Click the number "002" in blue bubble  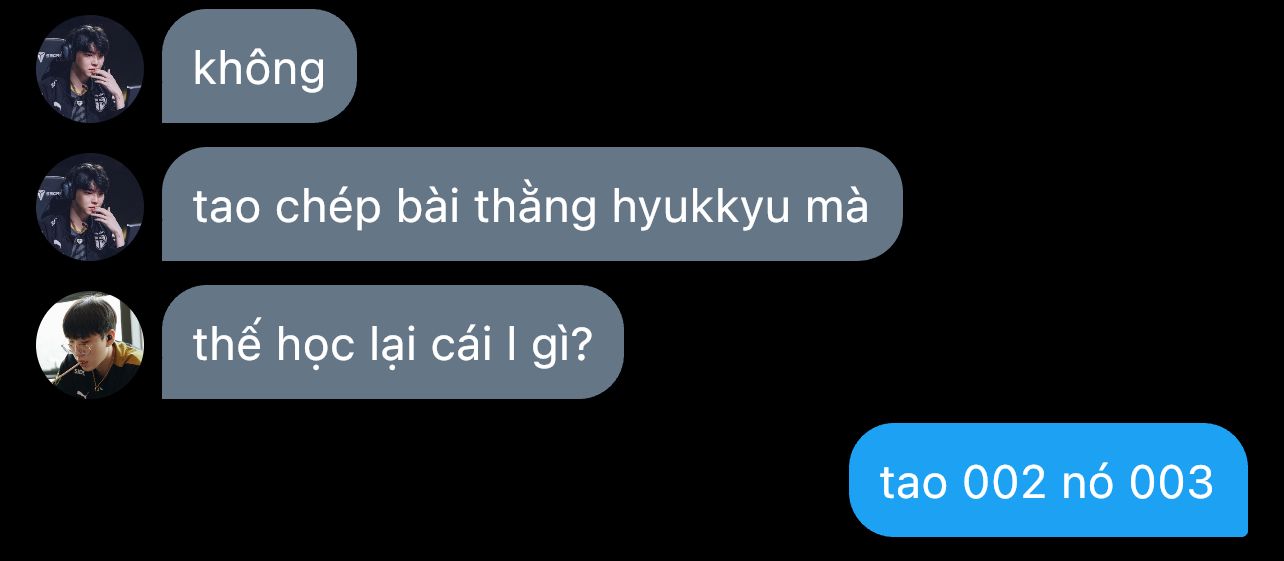pos(1003,482)
